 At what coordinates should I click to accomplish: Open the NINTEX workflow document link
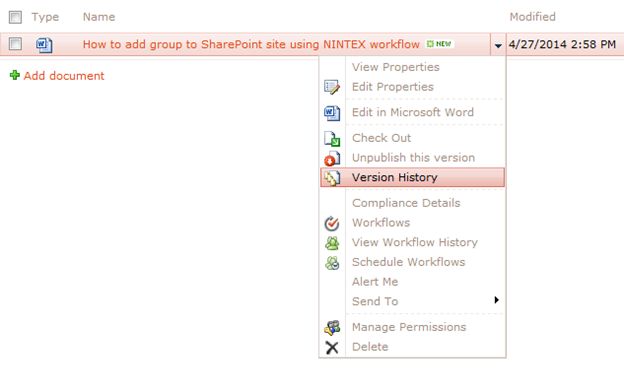[251, 44]
